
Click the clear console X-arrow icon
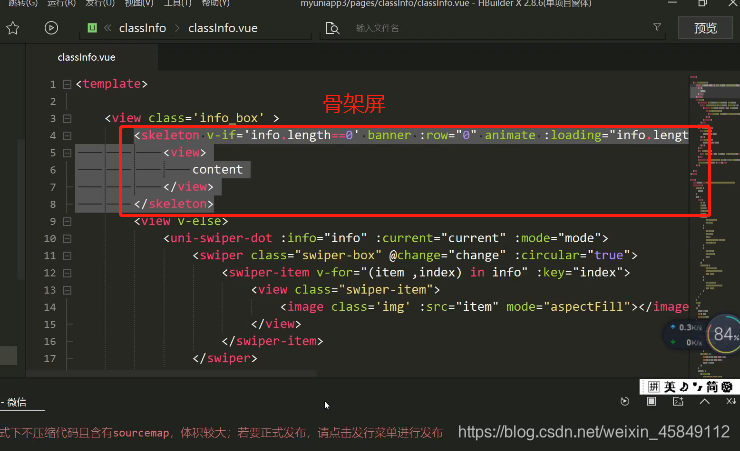point(731,401)
